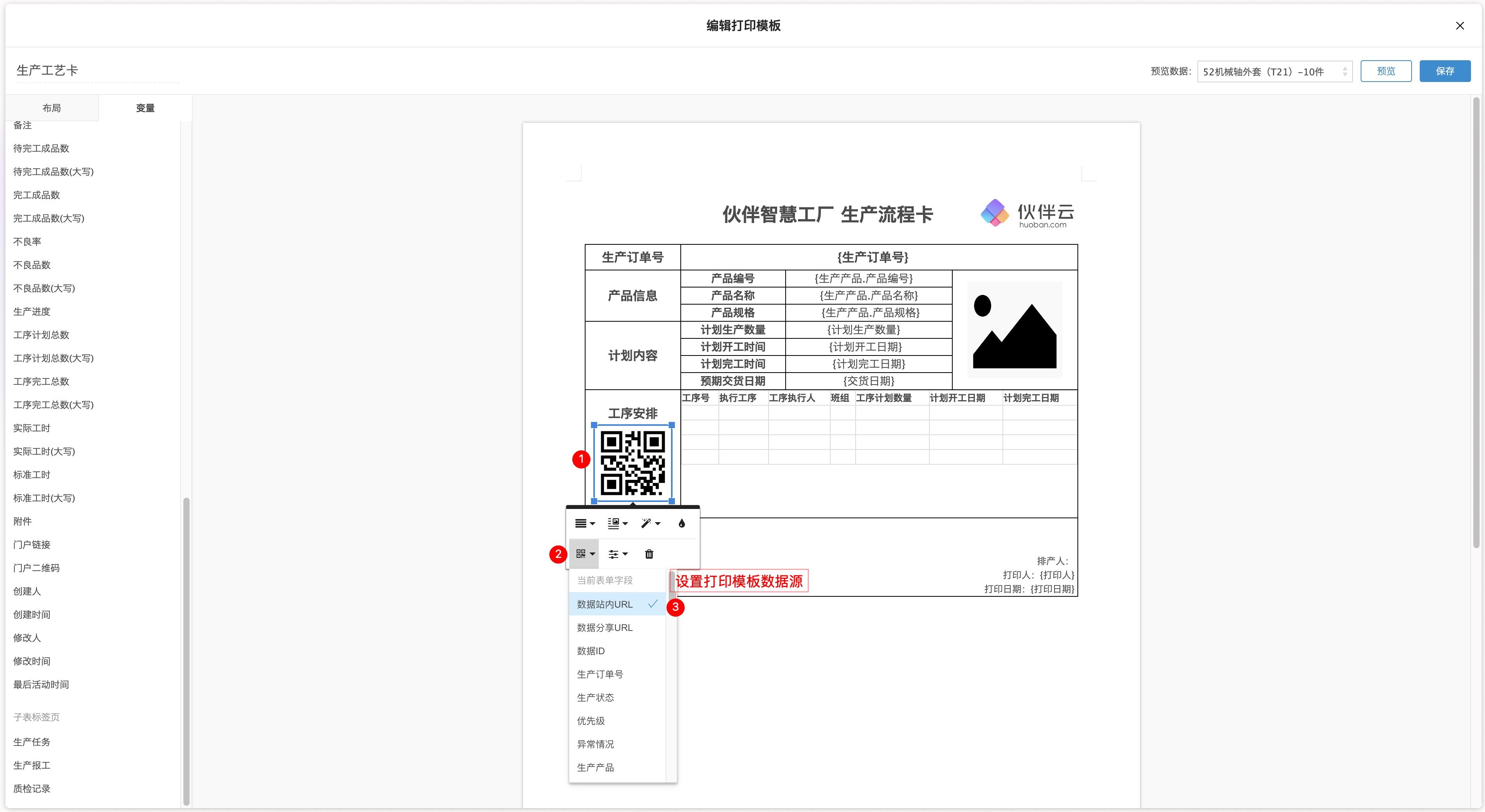Image resolution: width=1485 pixels, height=812 pixels.
Task: Select variable 门户二维码
Action: pyautogui.click(x=36, y=568)
